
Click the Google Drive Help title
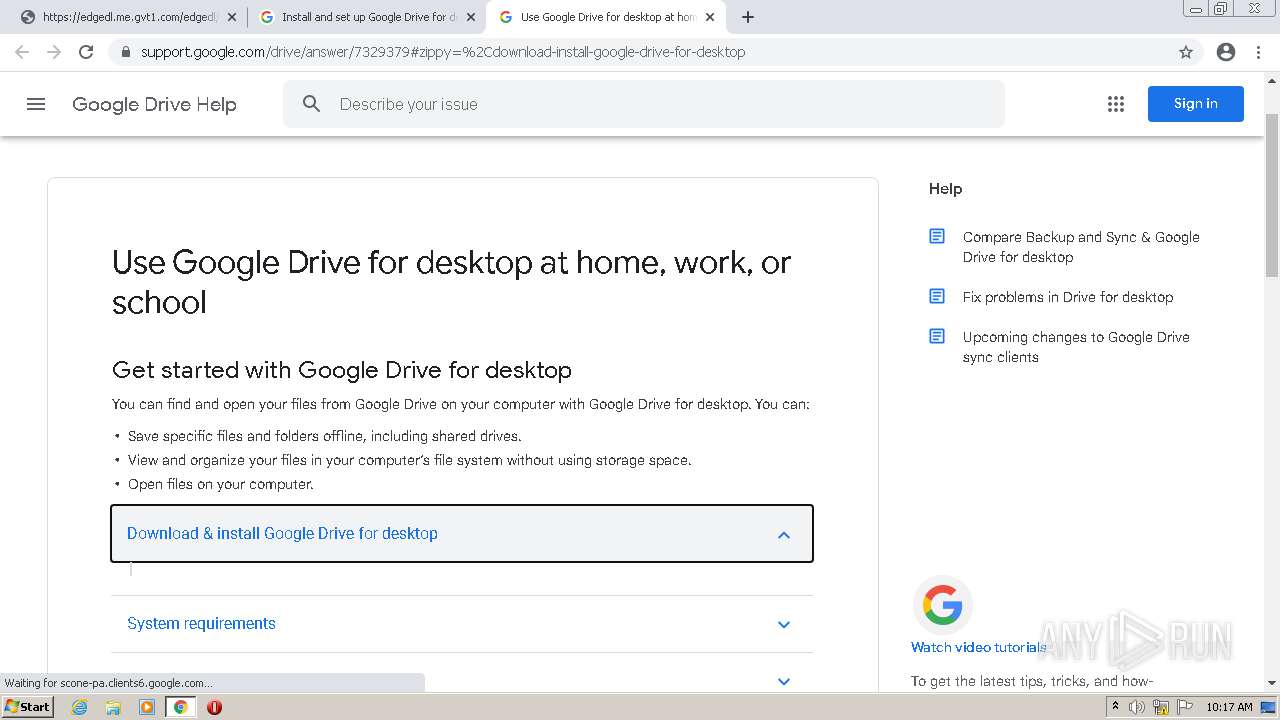(x=154, y=104)
